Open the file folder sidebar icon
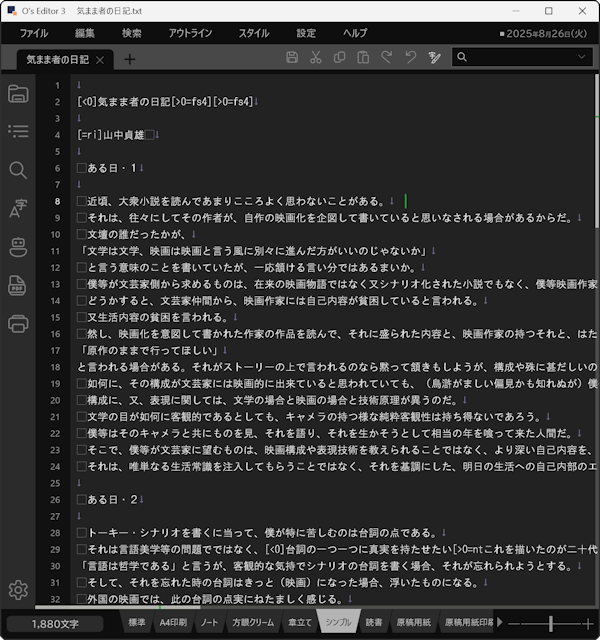The height and width of the screenshot is (640, 600). pyautogui.click(x=18, y=94)
